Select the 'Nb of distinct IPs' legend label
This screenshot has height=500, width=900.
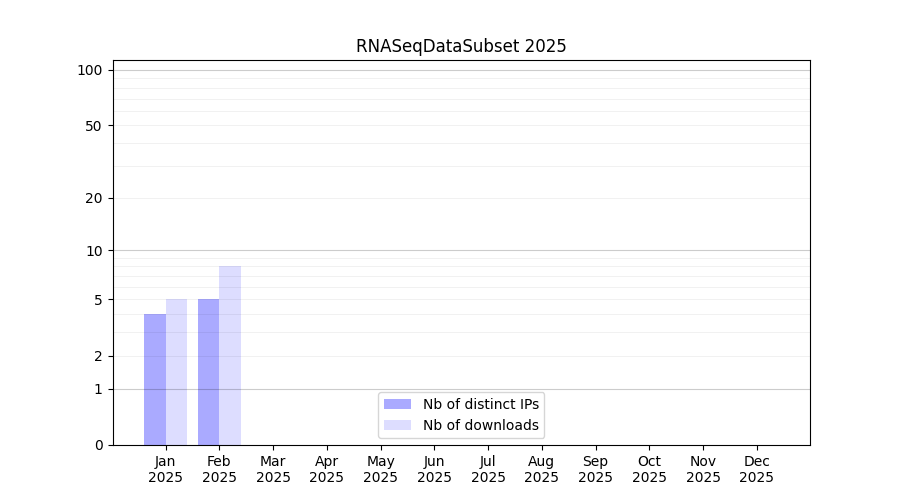click(x=480, y=404)
